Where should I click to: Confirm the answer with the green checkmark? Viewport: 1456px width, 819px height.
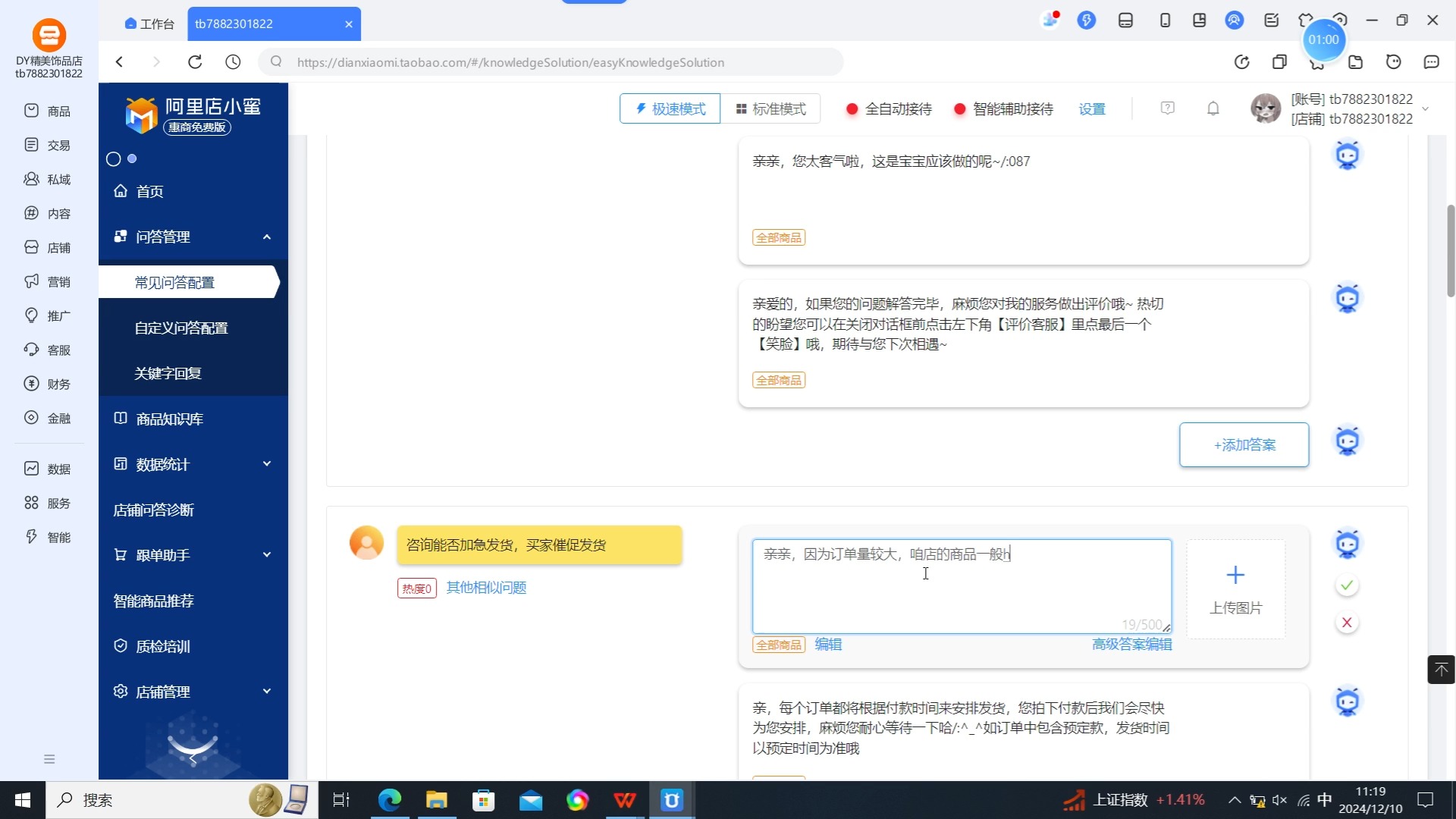1346,585
